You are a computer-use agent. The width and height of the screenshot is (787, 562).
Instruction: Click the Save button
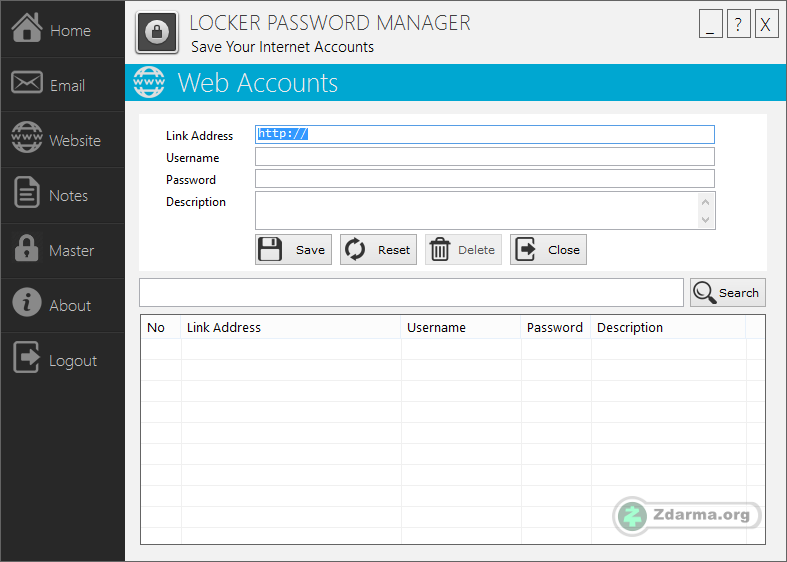[293, 249]
